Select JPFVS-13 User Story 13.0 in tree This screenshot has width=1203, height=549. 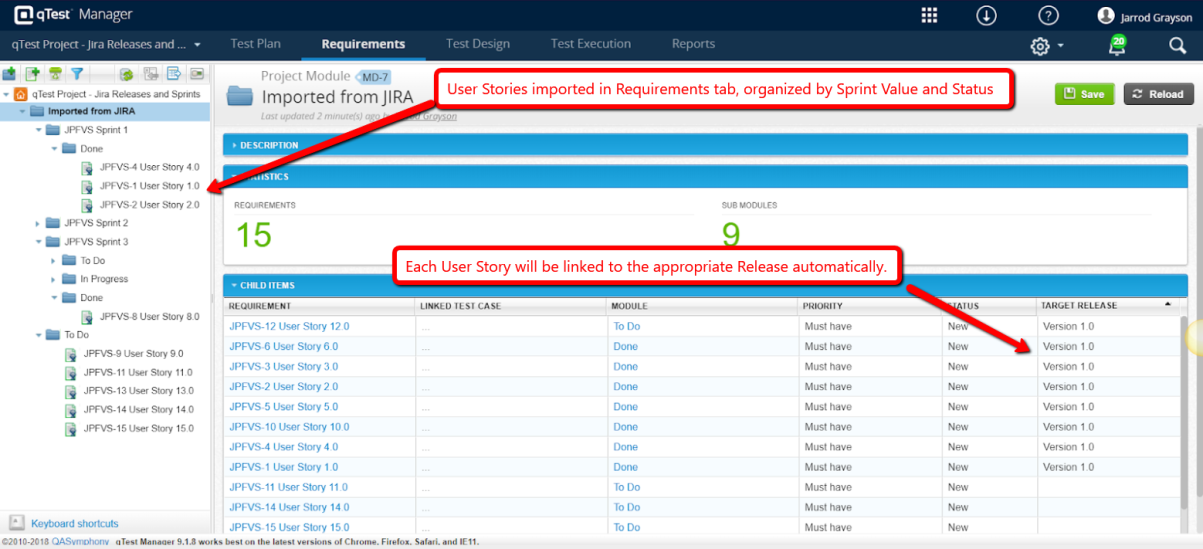138,391
